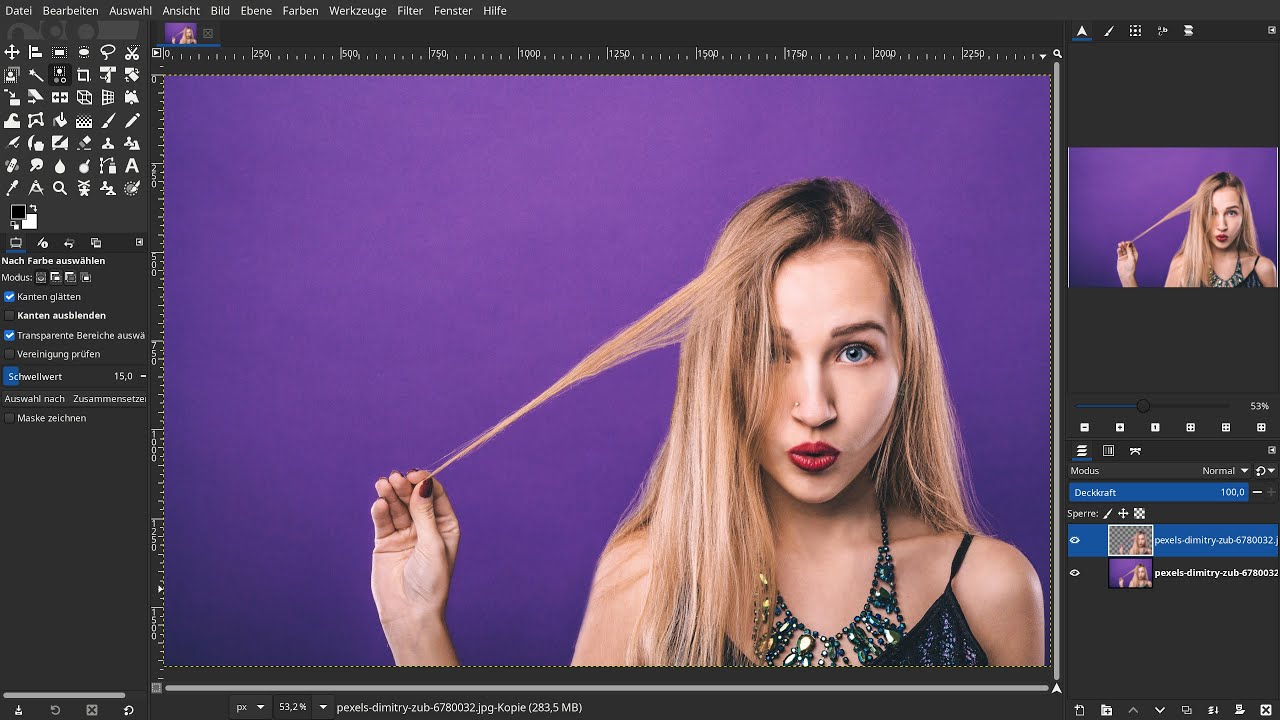Uncheck Transparente Bereiche auswählen

click(10, 335)
